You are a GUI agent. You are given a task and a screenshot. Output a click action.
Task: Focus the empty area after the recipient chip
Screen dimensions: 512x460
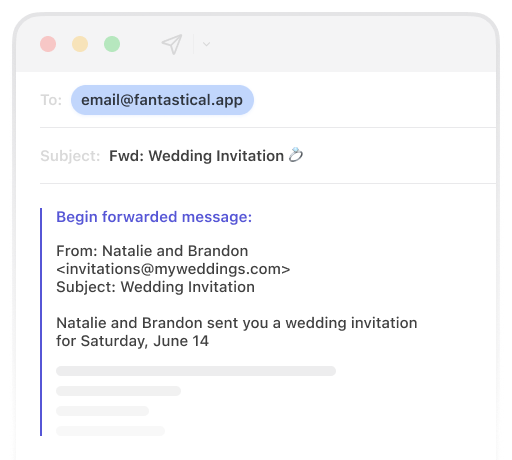click(373, 100)
